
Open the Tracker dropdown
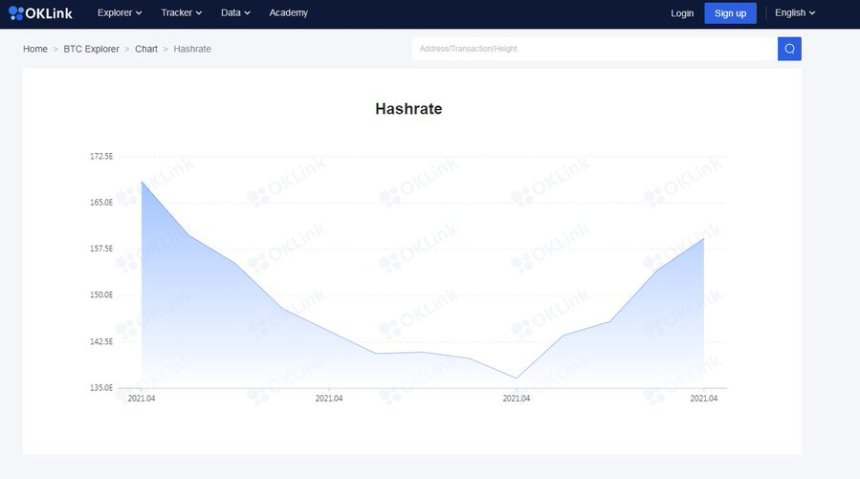tap(181, 13)
